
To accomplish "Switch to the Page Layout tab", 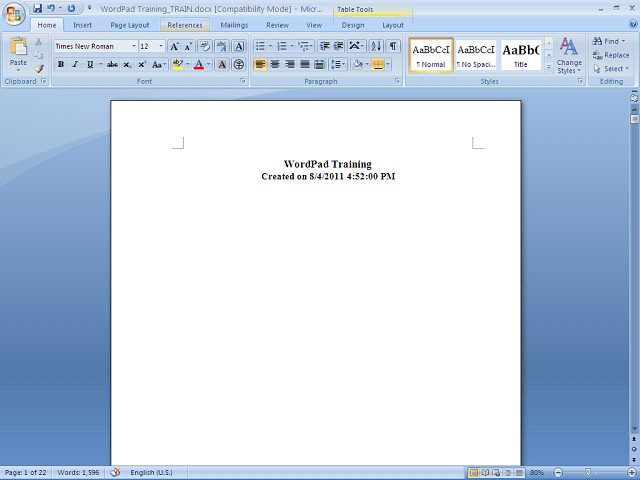I will (x=130, y=25).
